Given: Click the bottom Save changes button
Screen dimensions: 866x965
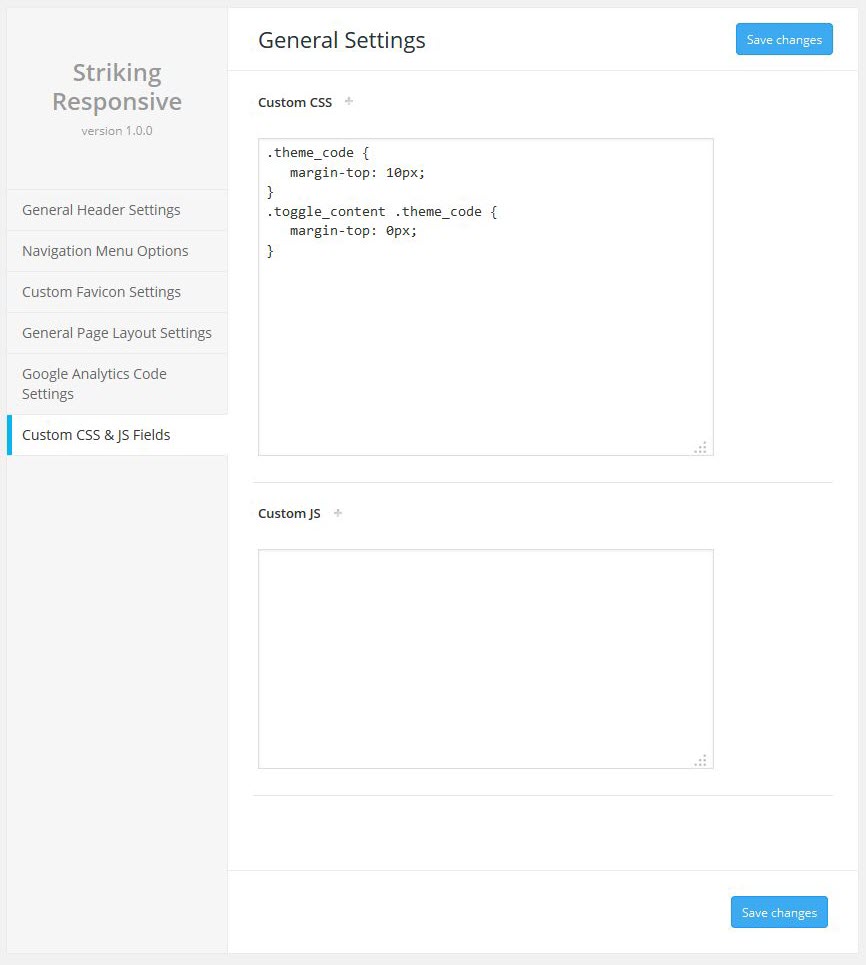Looking at the screenshot, I should pos(779,912).
